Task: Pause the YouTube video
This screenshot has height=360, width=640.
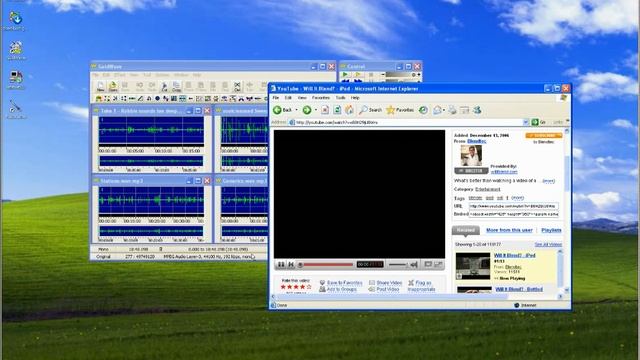Action: coord(281,264)
